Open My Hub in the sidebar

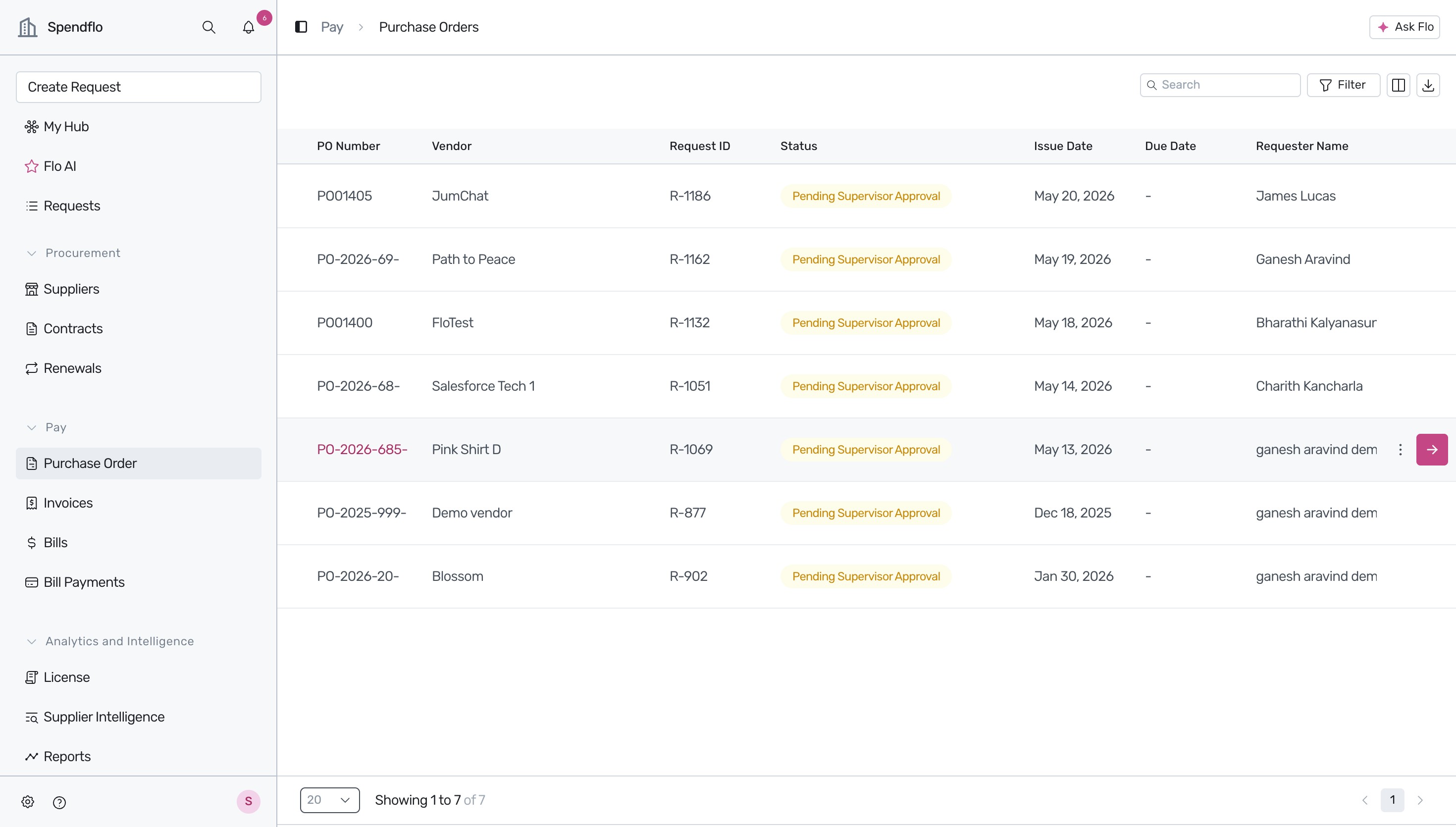[139, 127]
